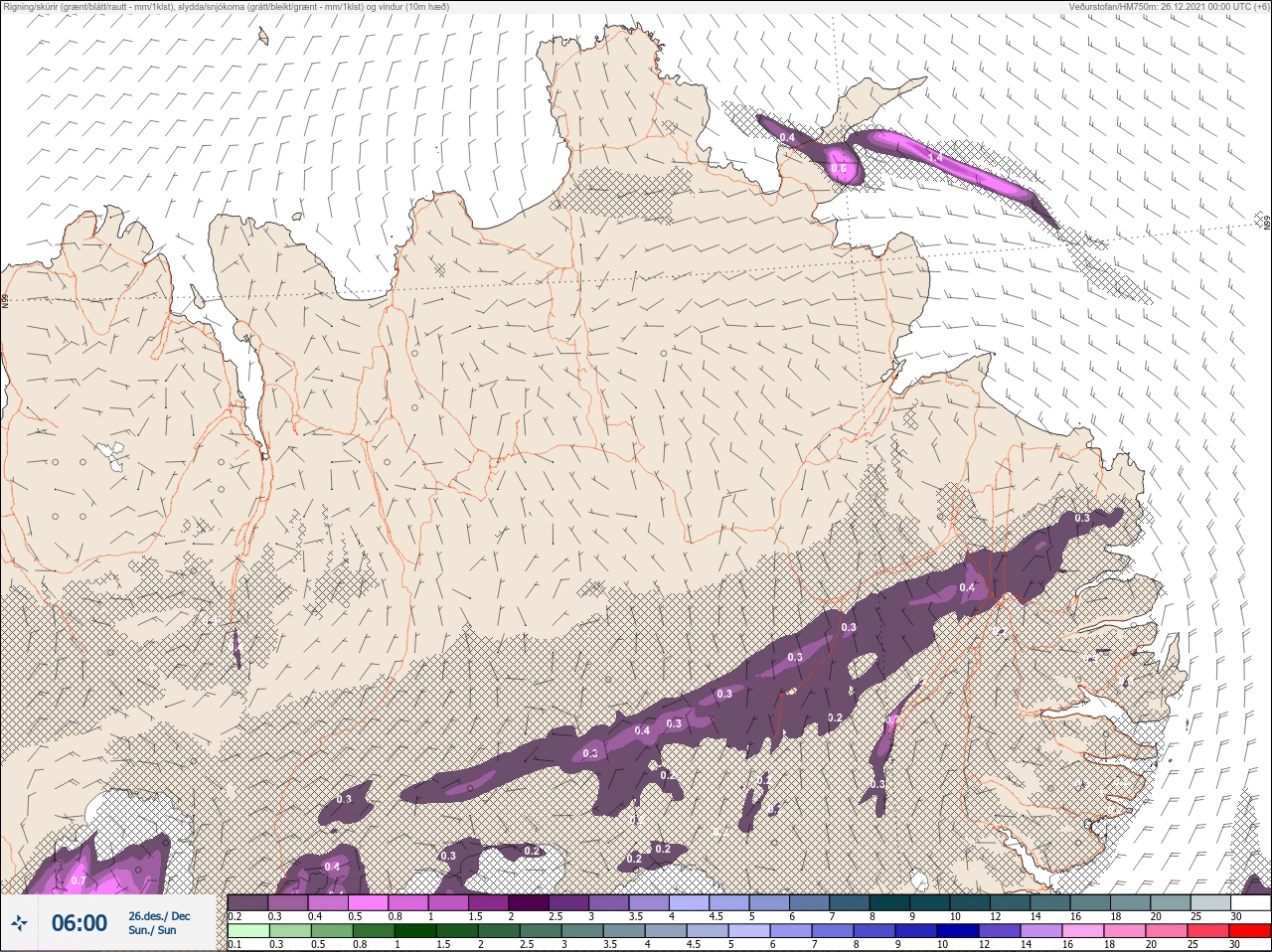The image size is (1272, 952).
Task: Click the 0.7 precipitation value label
Action: (x=78, y=880)
